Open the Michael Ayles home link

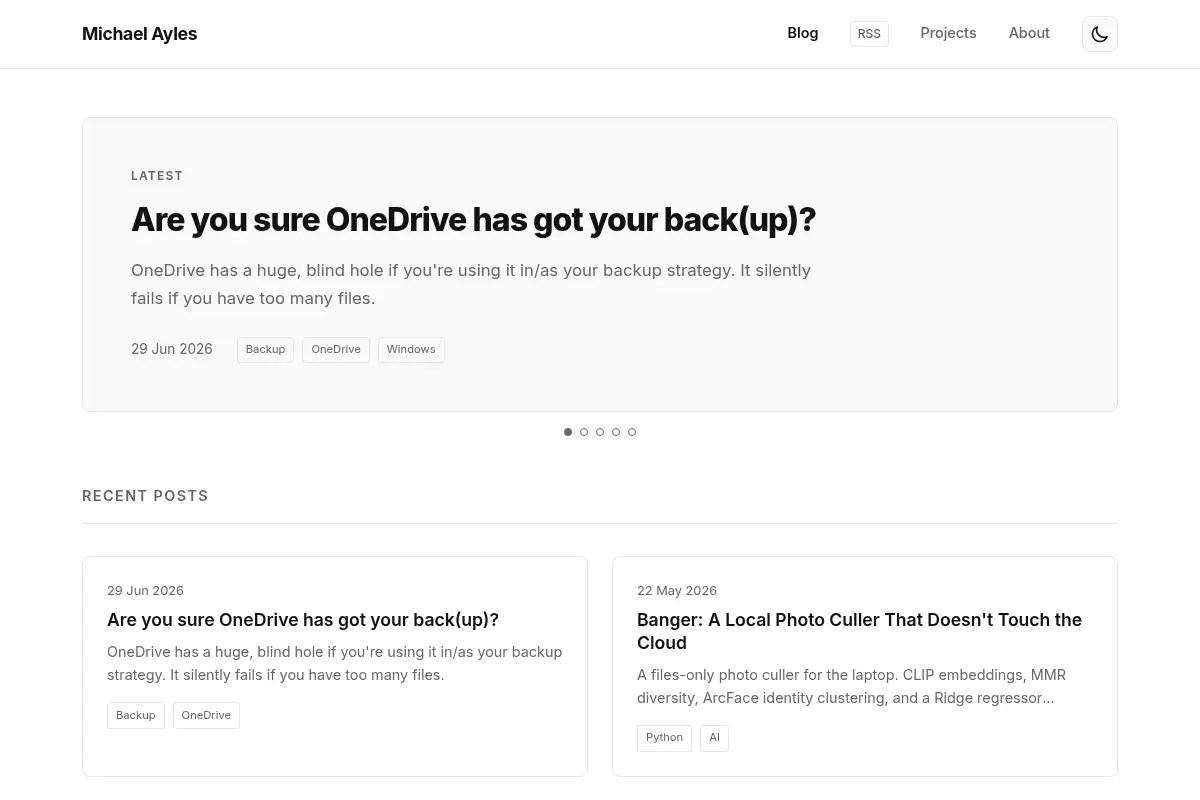(139, 34)
